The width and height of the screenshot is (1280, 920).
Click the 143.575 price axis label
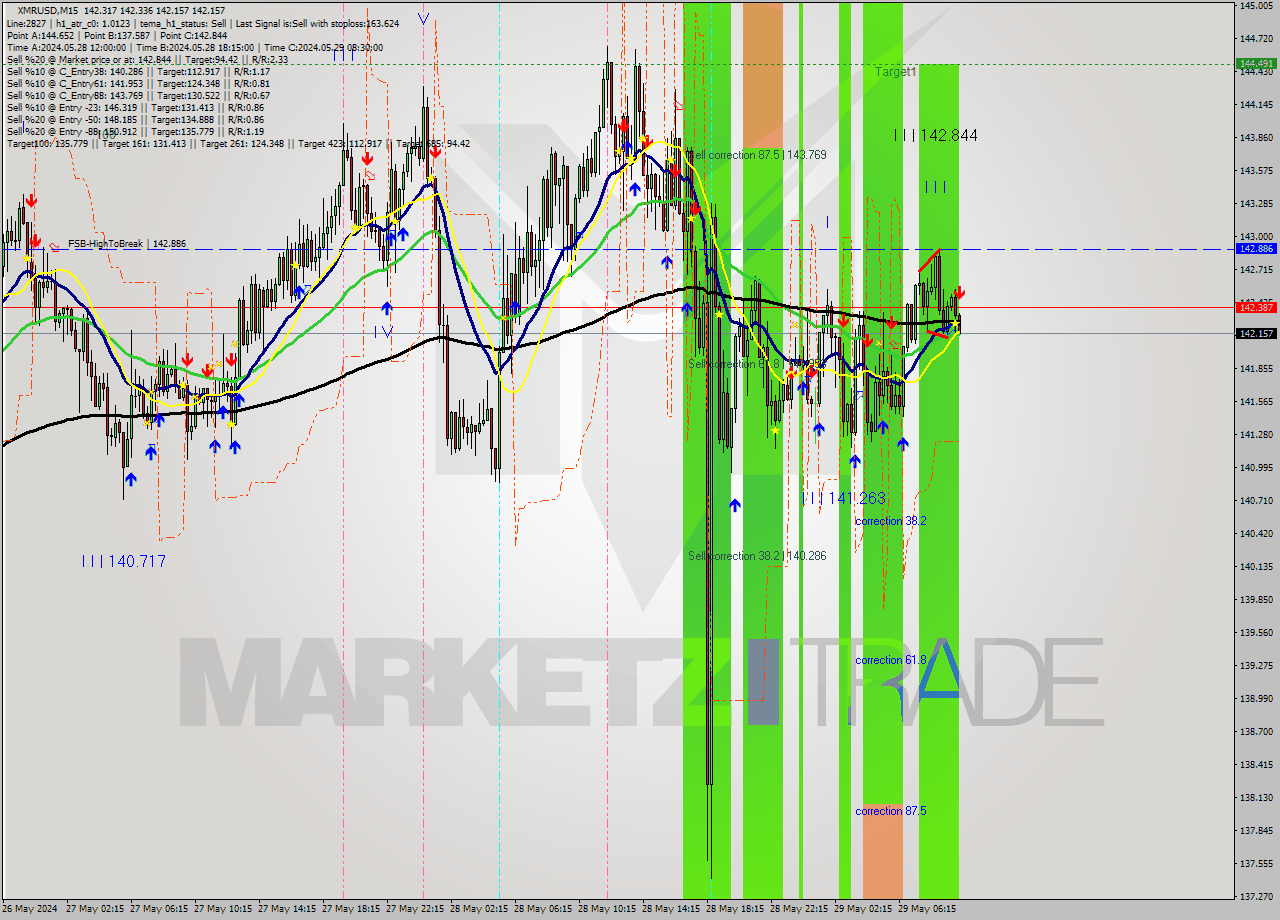tap(1255, 171)
